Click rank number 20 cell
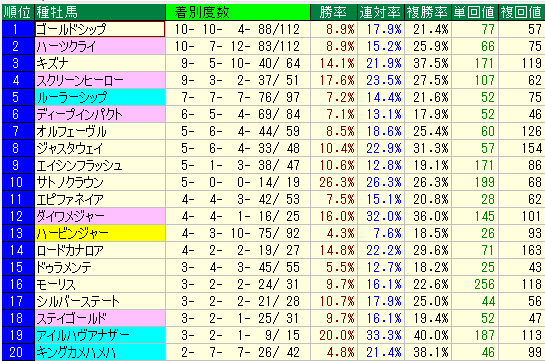 18,353
